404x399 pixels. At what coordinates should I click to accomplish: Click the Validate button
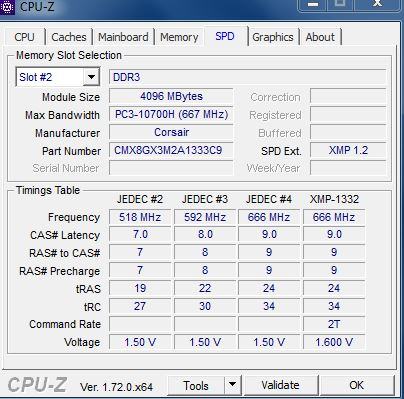(x=280, y=385)
